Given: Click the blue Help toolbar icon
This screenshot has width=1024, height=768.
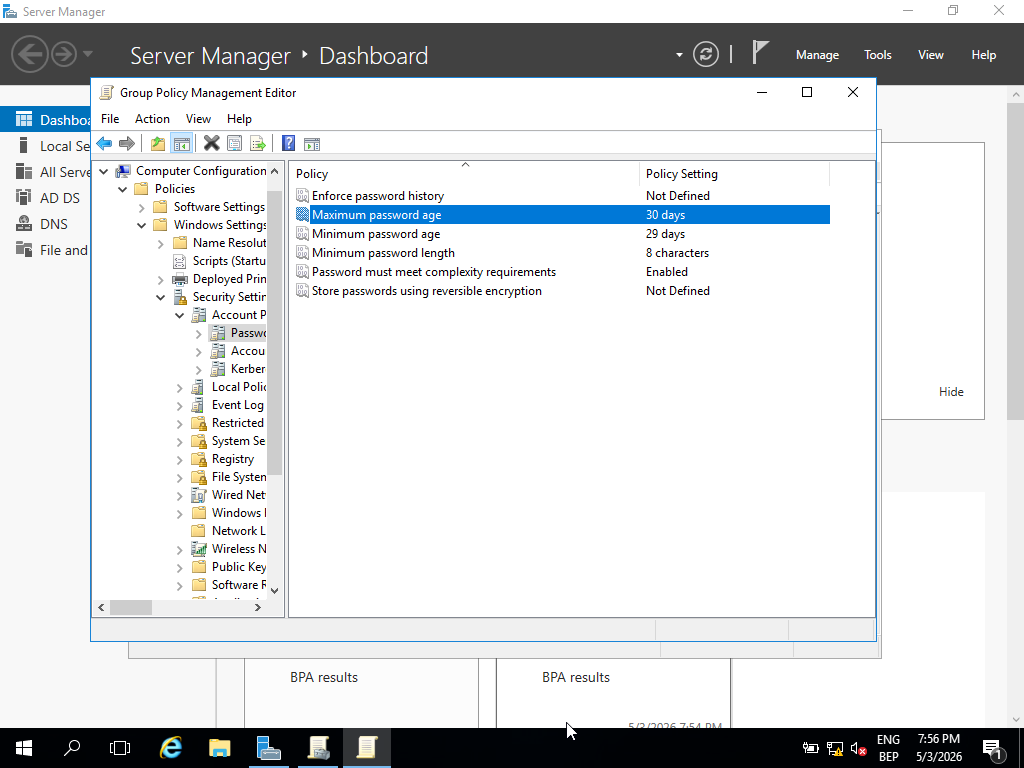Looking at the screenshot, I should (288, 144).
